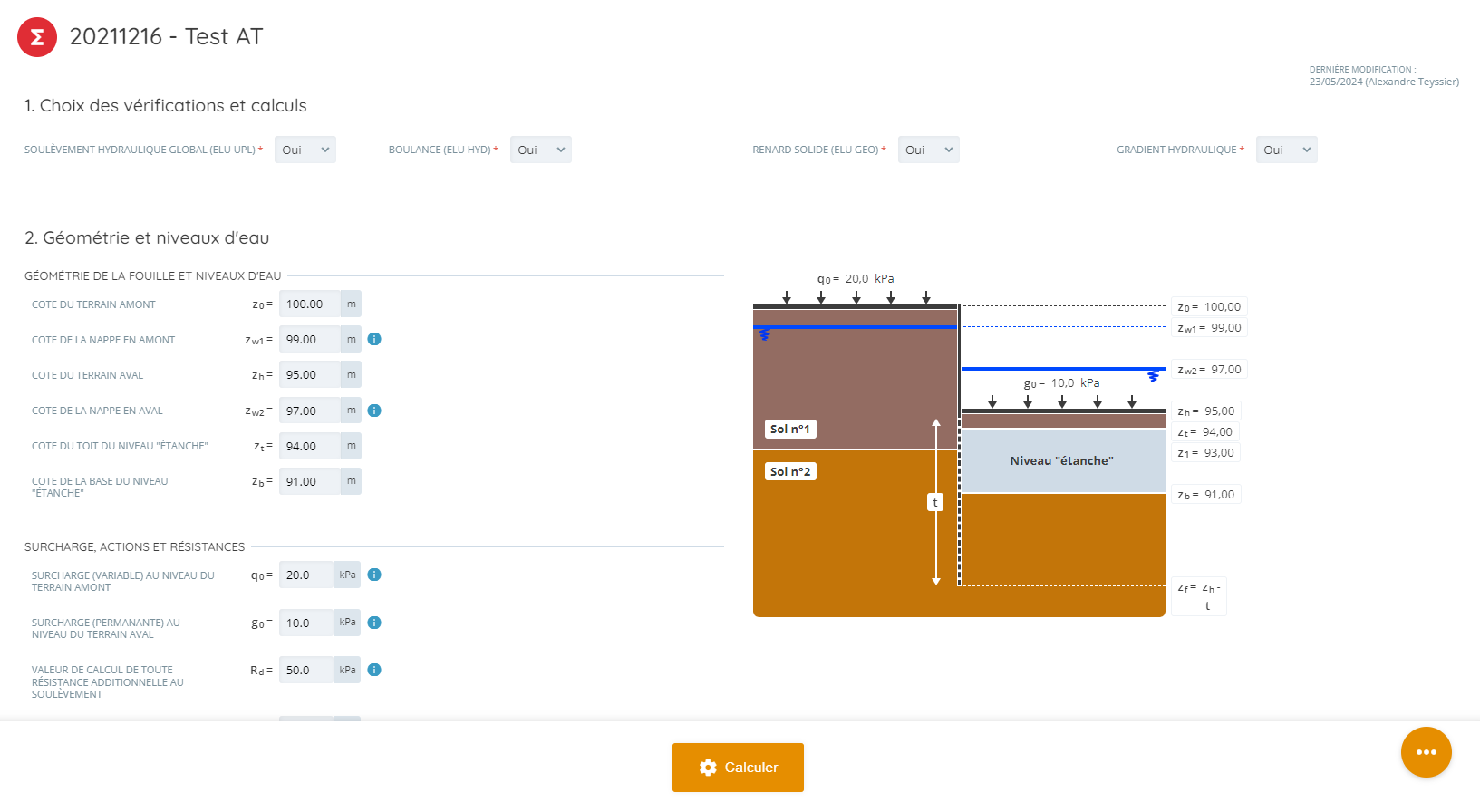Click the red sigma app logo
The image size is (1480, 812).
tap(37, 37)
